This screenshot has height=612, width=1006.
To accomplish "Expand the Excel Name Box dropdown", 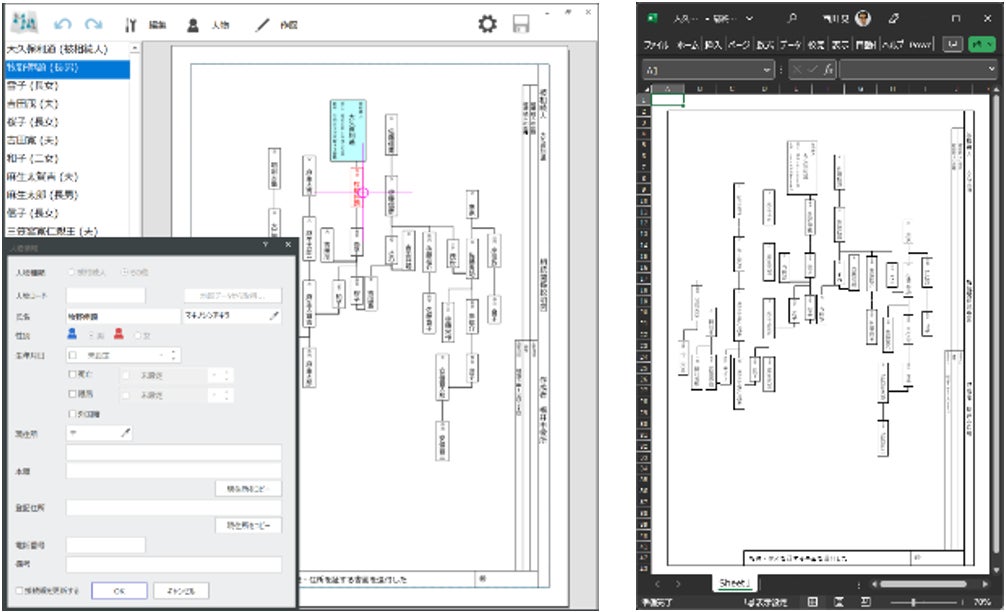I will pyautogui.click(x=767, y=70).
